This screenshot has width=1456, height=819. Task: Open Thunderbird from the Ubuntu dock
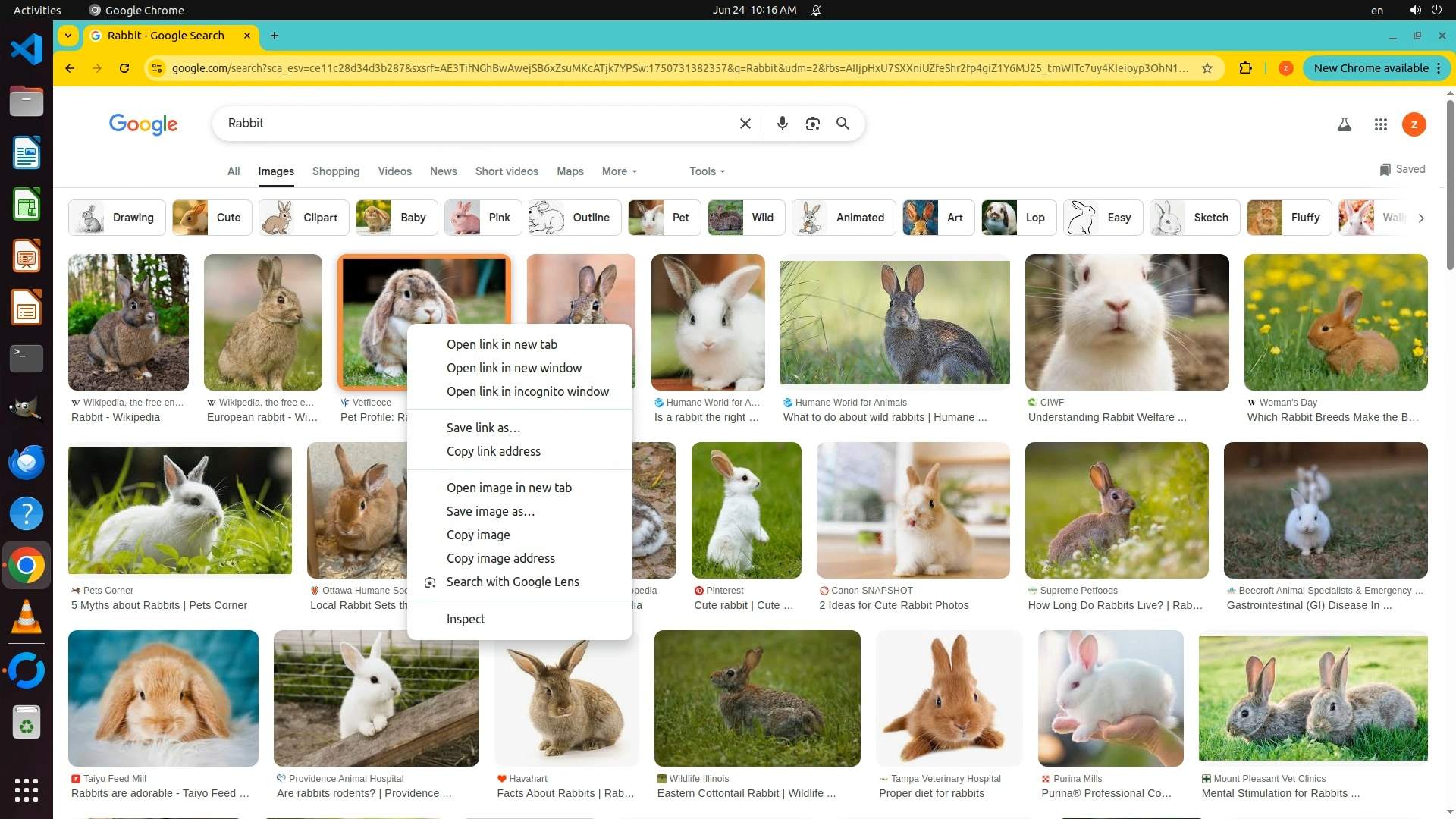click(x=27, y=462)
